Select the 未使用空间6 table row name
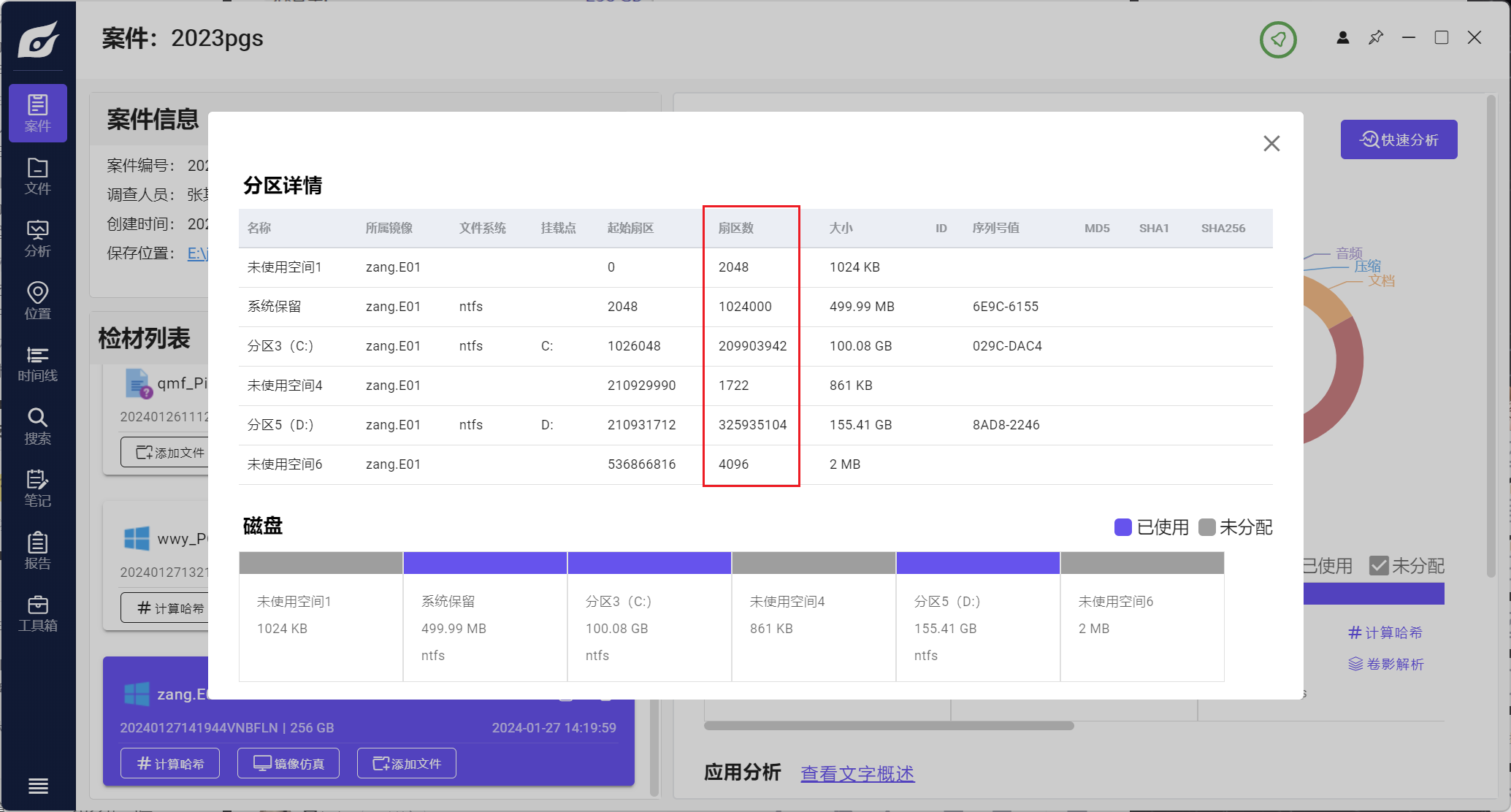The width and height of the screenshot is (1511, 812). pyautogui.click(x=284, y=464)
